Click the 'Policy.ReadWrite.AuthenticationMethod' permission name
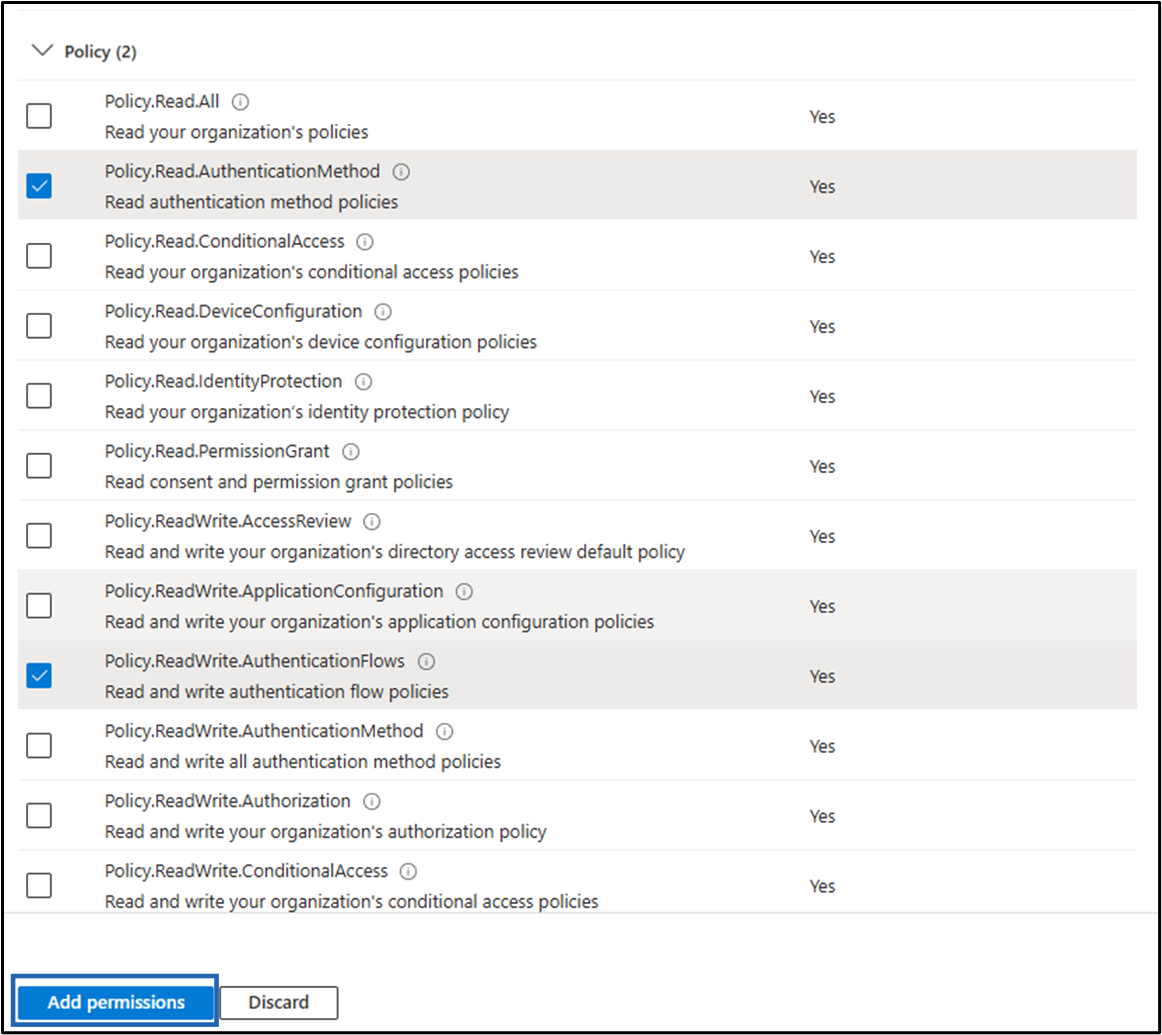Viewport: 1162px width, 1035px height. click(264, 731)
